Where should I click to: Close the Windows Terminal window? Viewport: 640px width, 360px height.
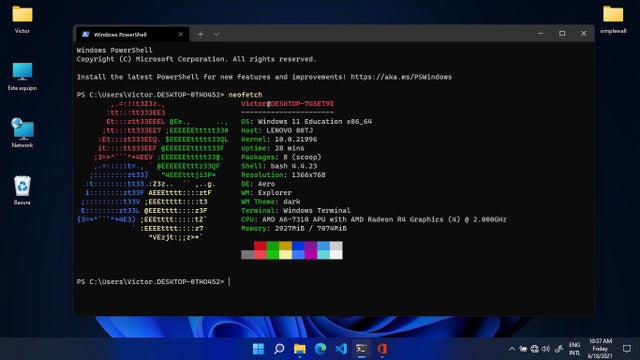(x=584, y=33)
